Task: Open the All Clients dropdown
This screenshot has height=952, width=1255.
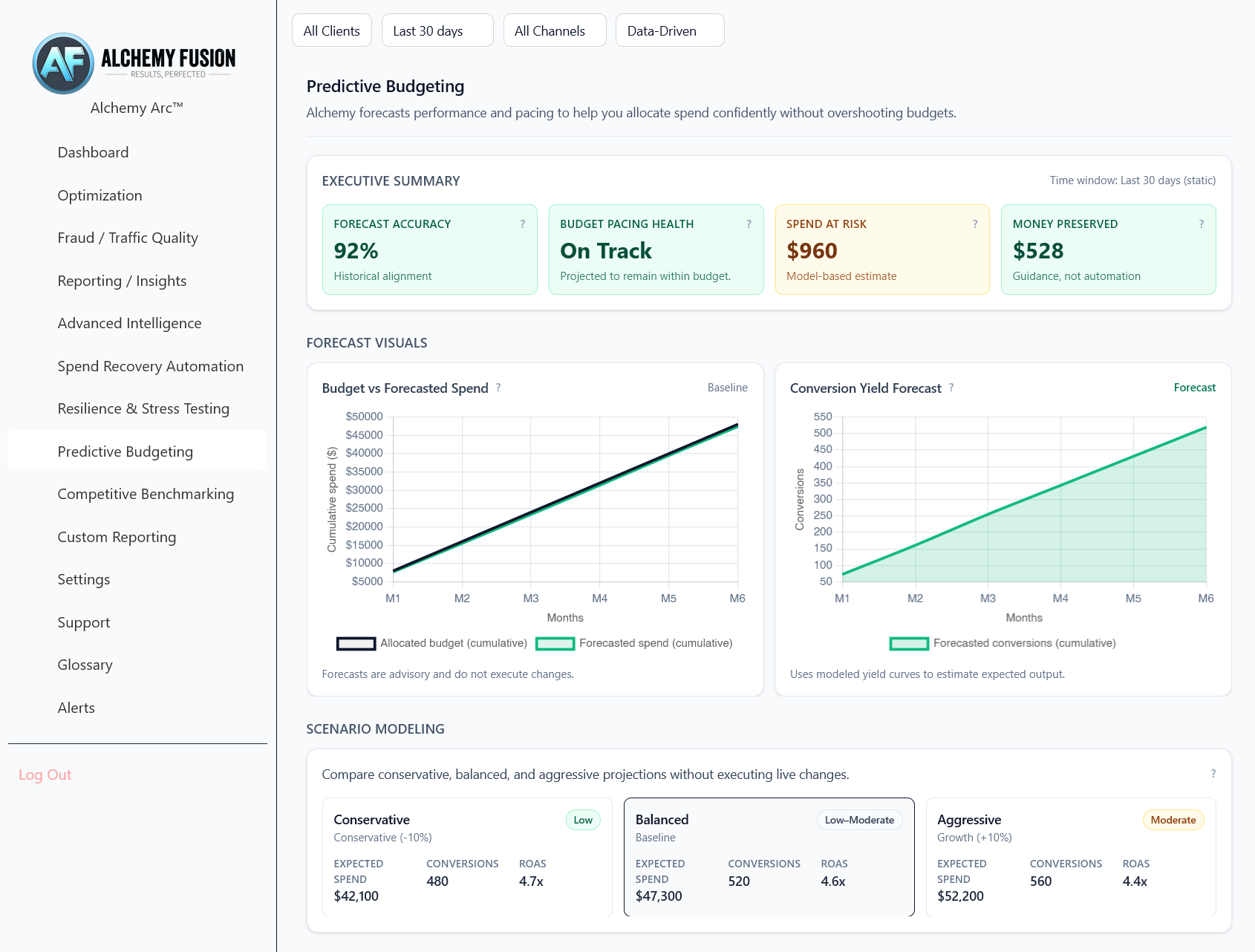Action: tap(332, 30)
